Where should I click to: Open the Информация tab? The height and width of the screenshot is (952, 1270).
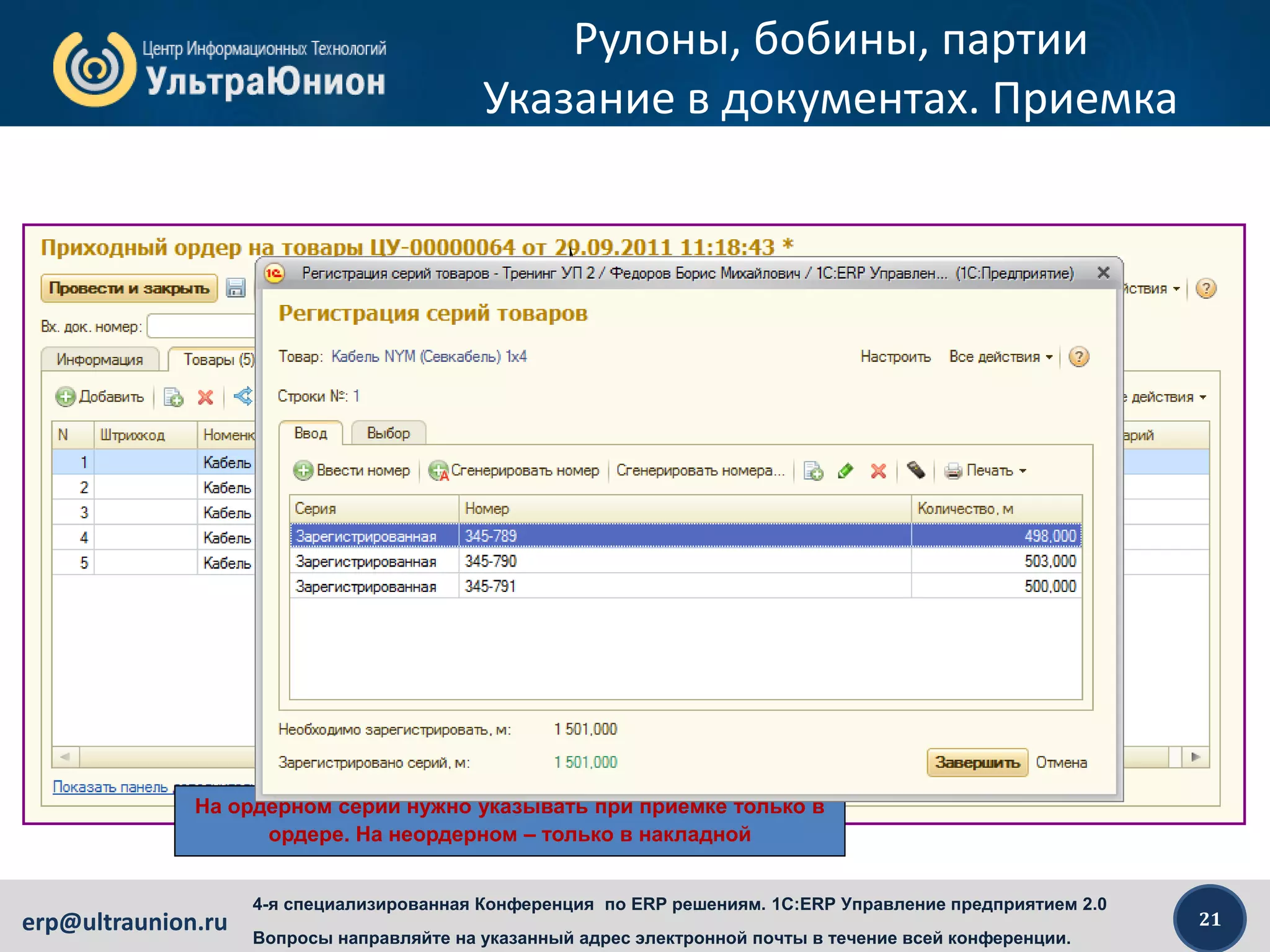click(x=100, y=359)
